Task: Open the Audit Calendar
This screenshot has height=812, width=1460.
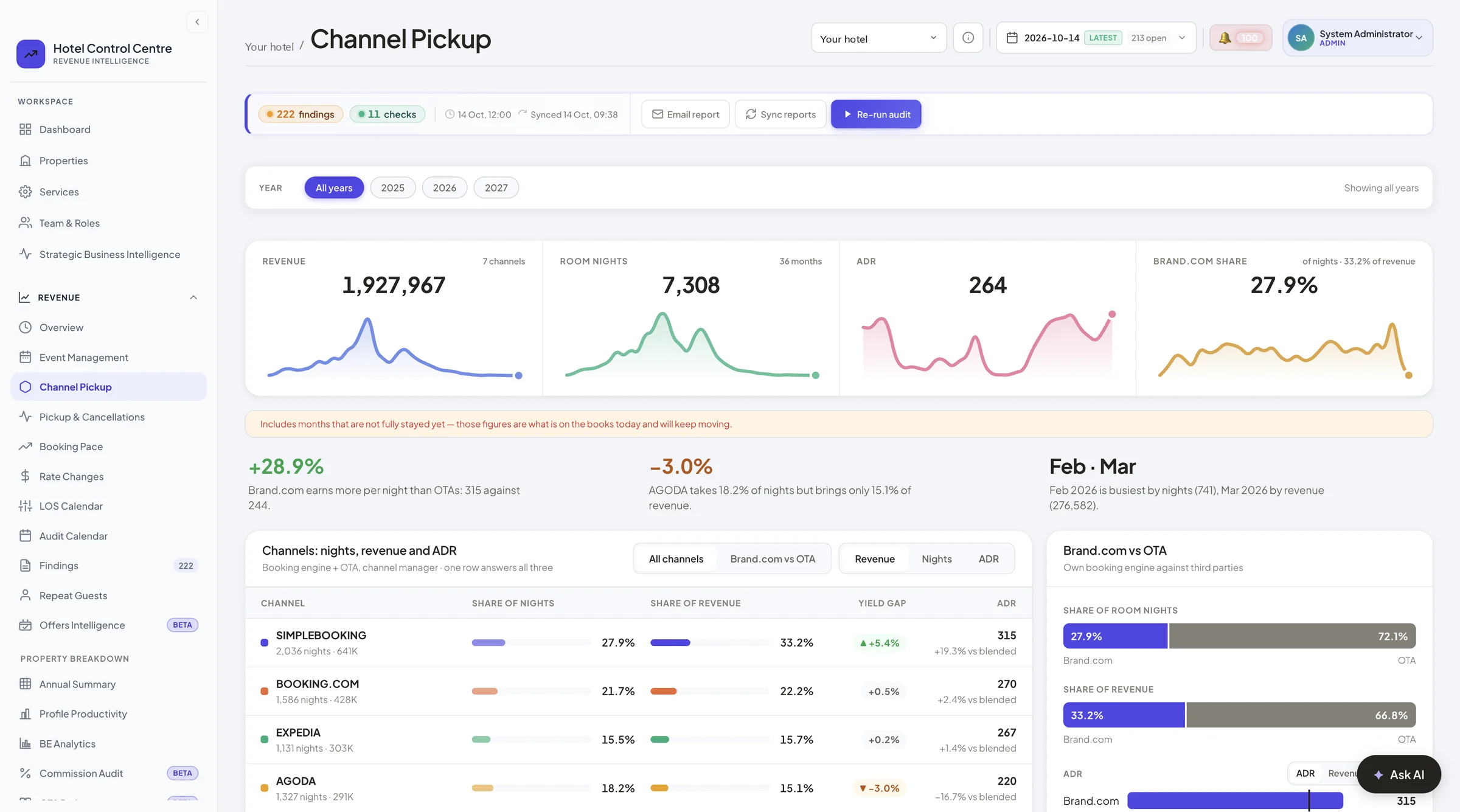Action: [108, 536]
